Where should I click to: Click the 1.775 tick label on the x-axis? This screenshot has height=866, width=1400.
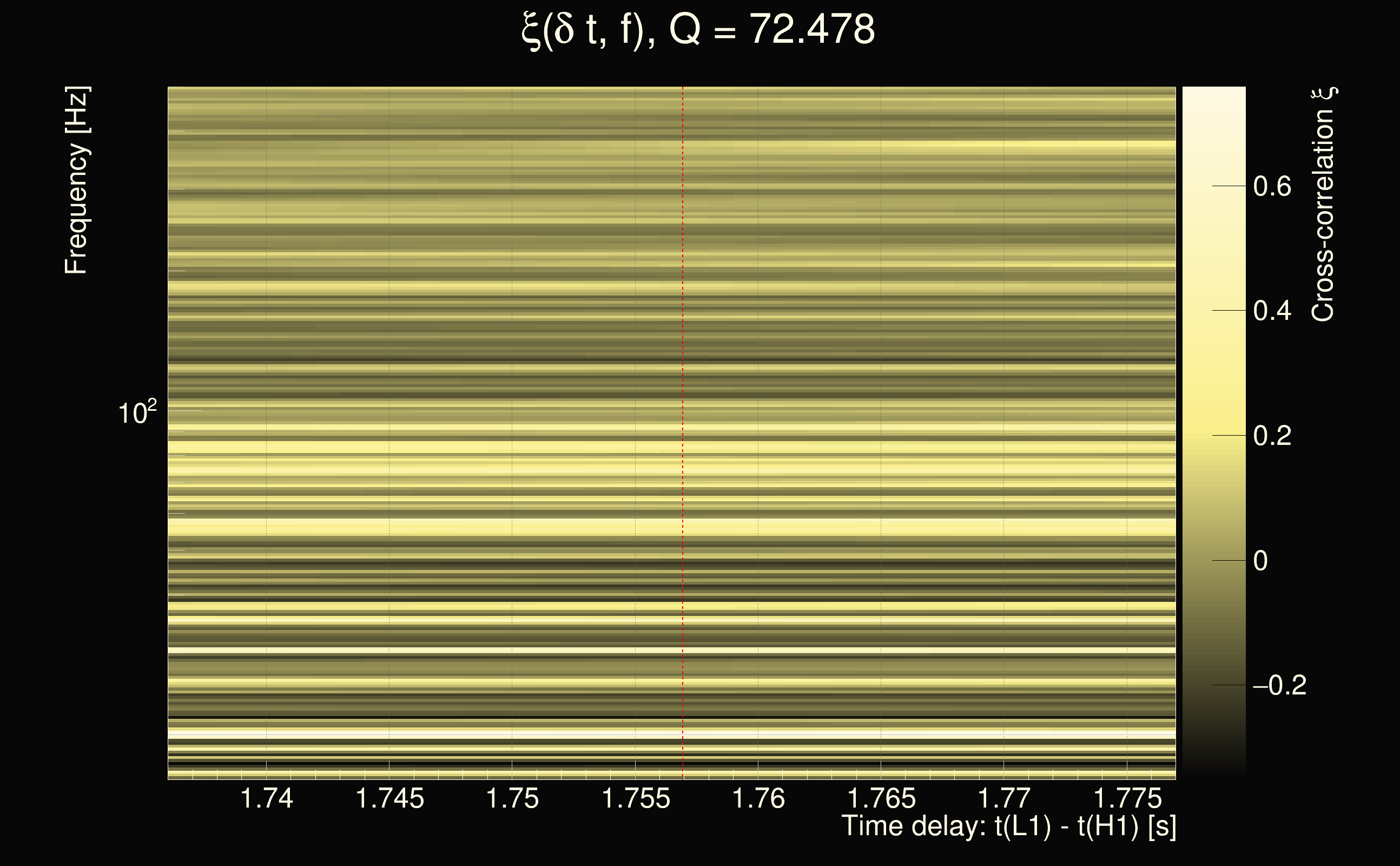click(x=1127, y=798)
